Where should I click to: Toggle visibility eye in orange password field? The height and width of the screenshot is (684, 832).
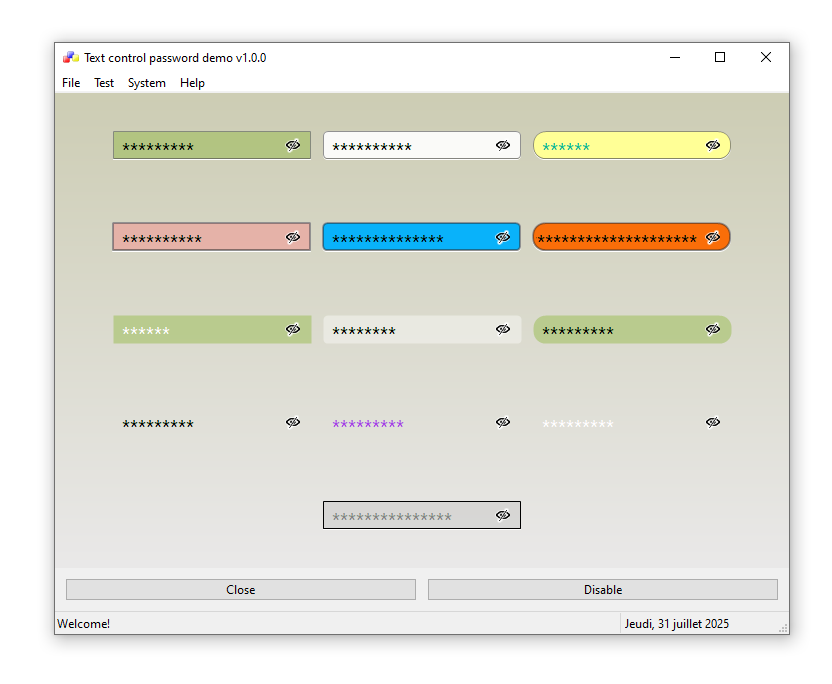pyautogui.click(x=713, y=237)
